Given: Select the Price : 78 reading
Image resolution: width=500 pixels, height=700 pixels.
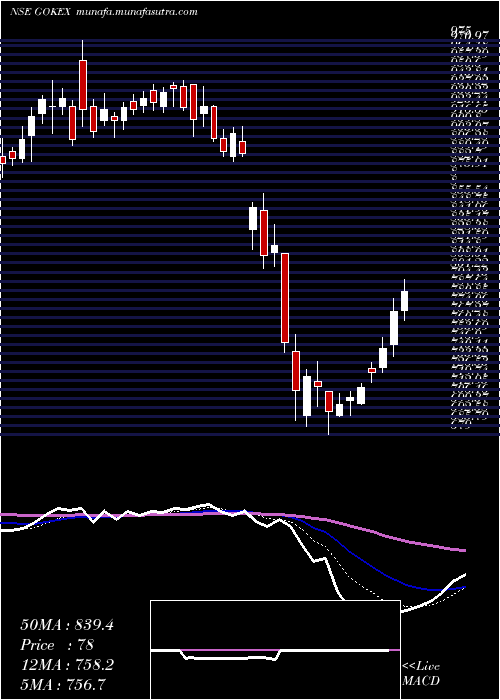Looking at the screenshot, I should pyautogui.click(x=57, y=645).
